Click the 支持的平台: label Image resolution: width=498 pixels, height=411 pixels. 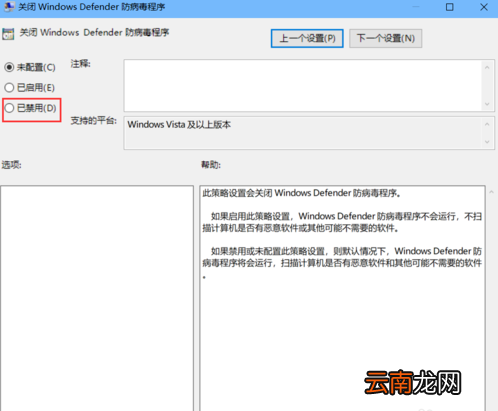pos(94,121)
